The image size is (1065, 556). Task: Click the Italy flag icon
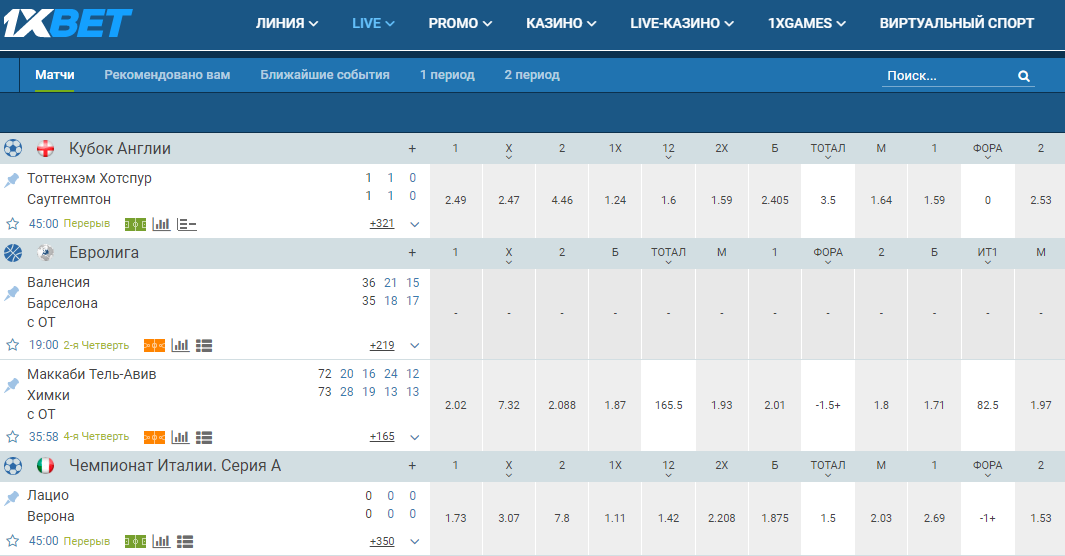tap(46, 466)
